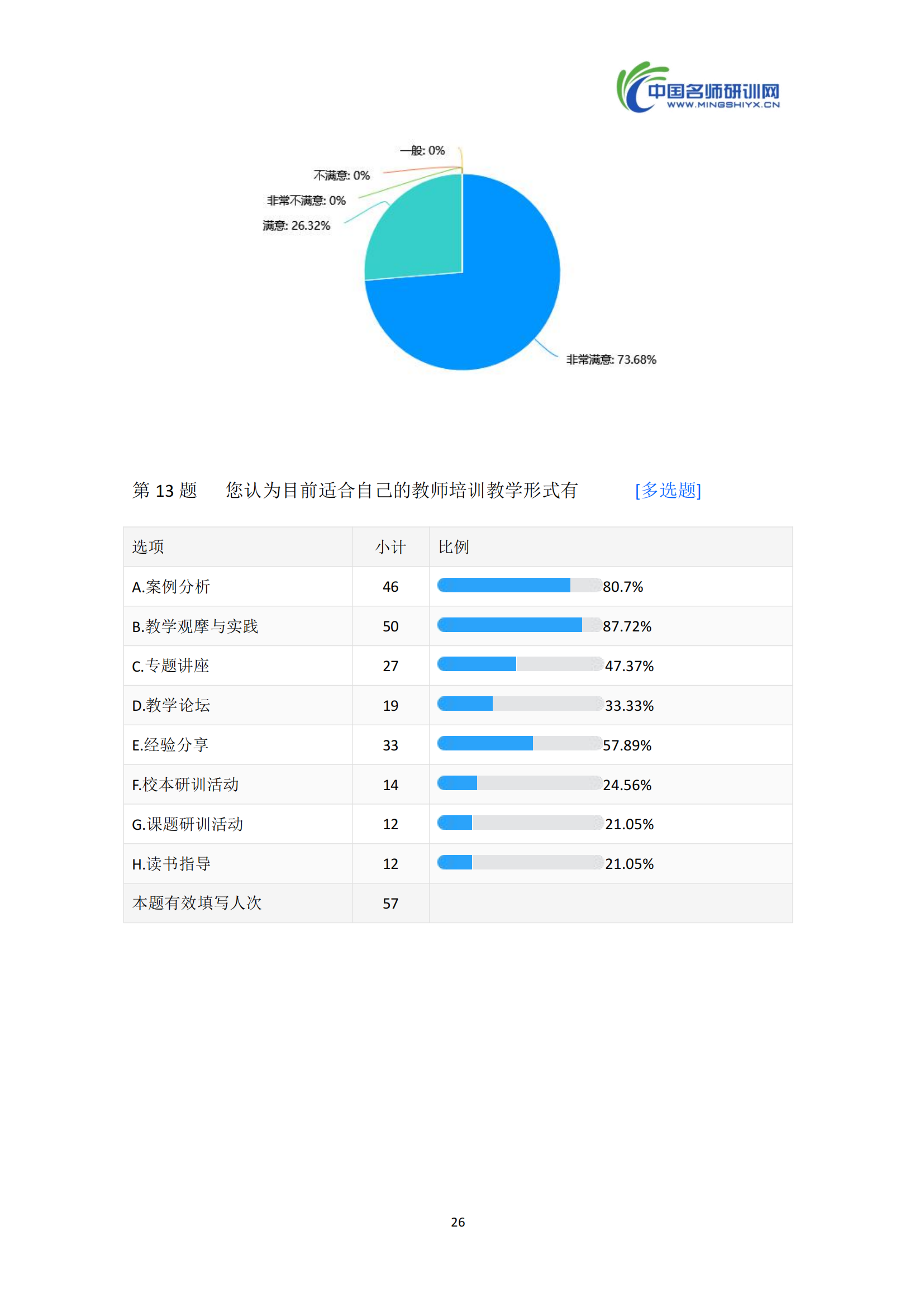Click row C.专题讲座
The height and width of the screenshot is (1307, 924).
458,666
